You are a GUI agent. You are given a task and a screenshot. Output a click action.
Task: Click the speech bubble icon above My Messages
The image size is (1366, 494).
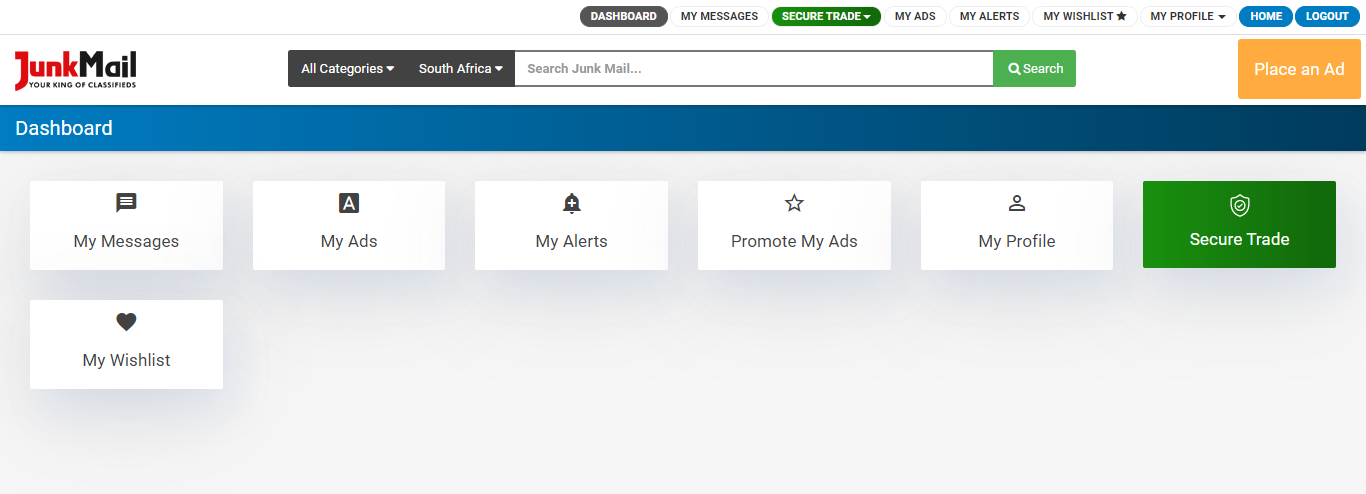(x=126, y=203)
